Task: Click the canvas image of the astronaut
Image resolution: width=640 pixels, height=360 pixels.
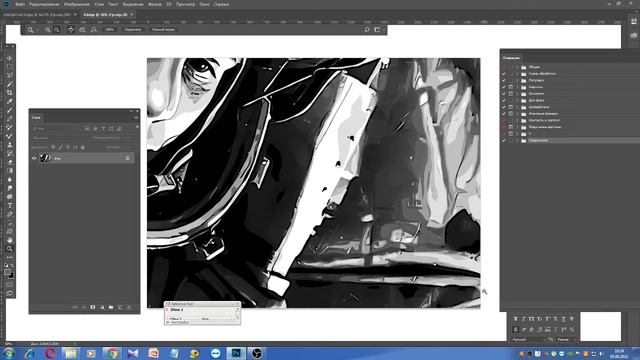Action: 313,183
